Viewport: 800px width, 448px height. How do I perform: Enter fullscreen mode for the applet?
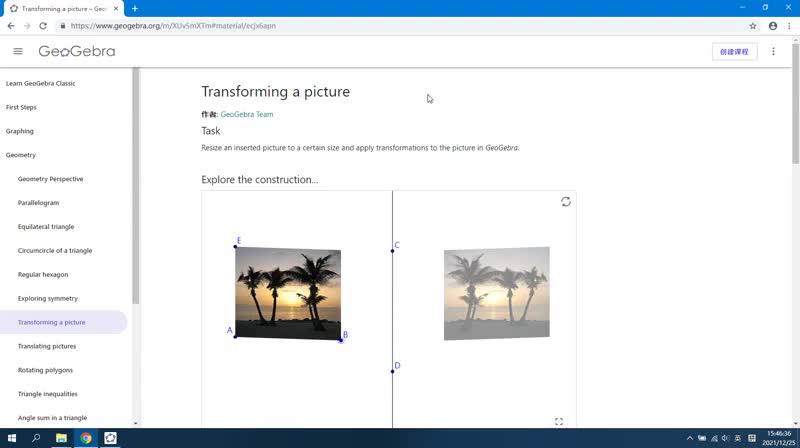click(x=559, y=421)
